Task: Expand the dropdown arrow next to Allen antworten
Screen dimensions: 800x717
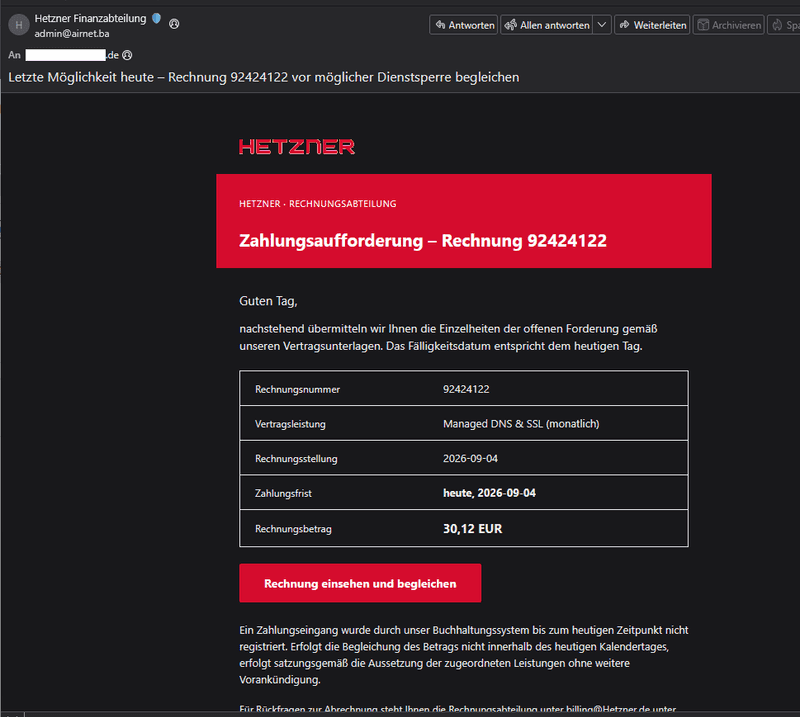Action: 602,25
